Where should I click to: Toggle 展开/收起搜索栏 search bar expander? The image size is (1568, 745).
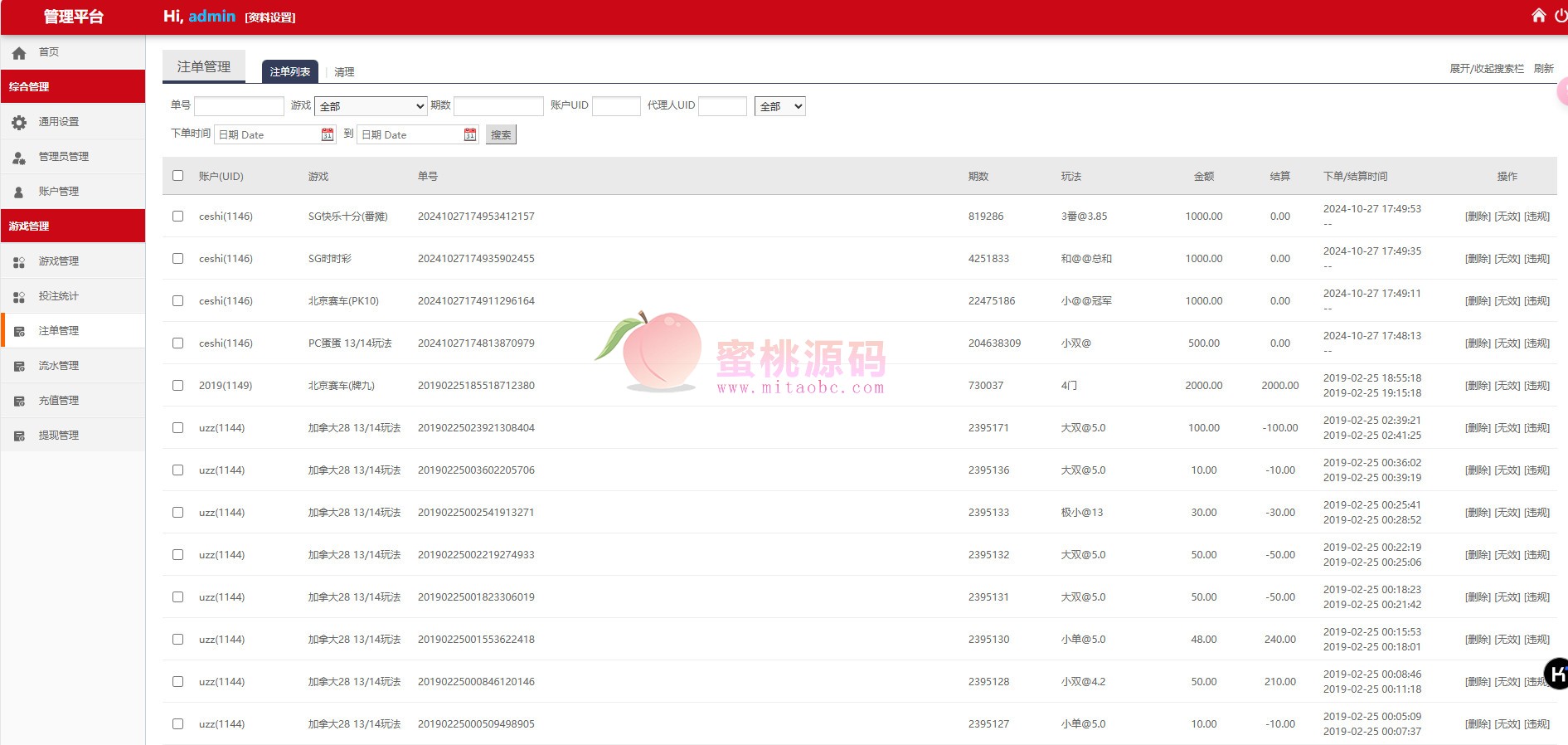(1486, 69)
